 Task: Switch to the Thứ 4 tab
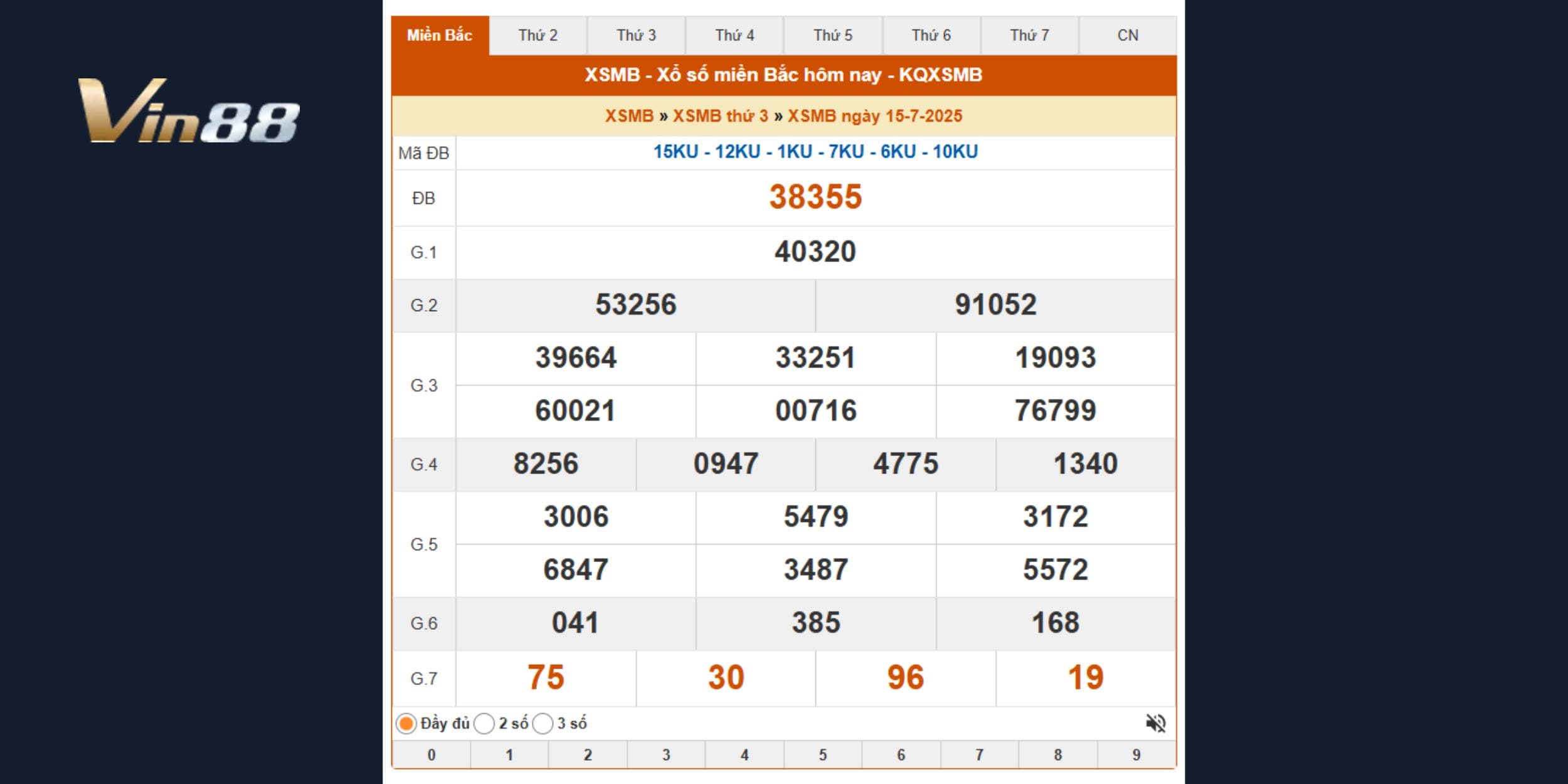[x=734, y=35]
